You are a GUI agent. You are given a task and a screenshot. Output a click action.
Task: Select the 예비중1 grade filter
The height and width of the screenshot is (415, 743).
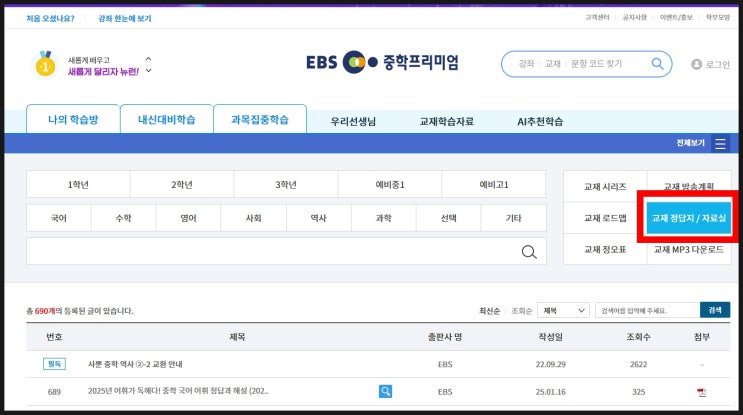click(x=390, y=184)
